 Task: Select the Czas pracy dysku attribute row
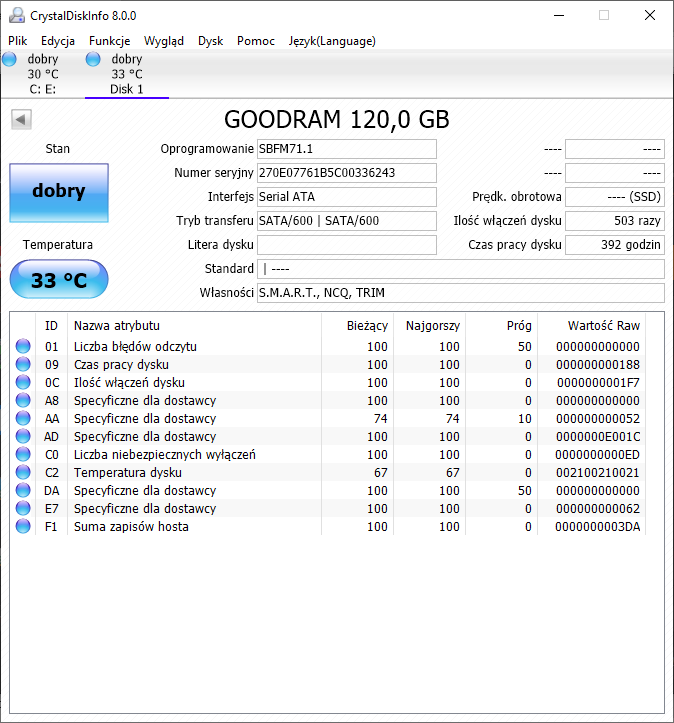[x=328, y=364]
